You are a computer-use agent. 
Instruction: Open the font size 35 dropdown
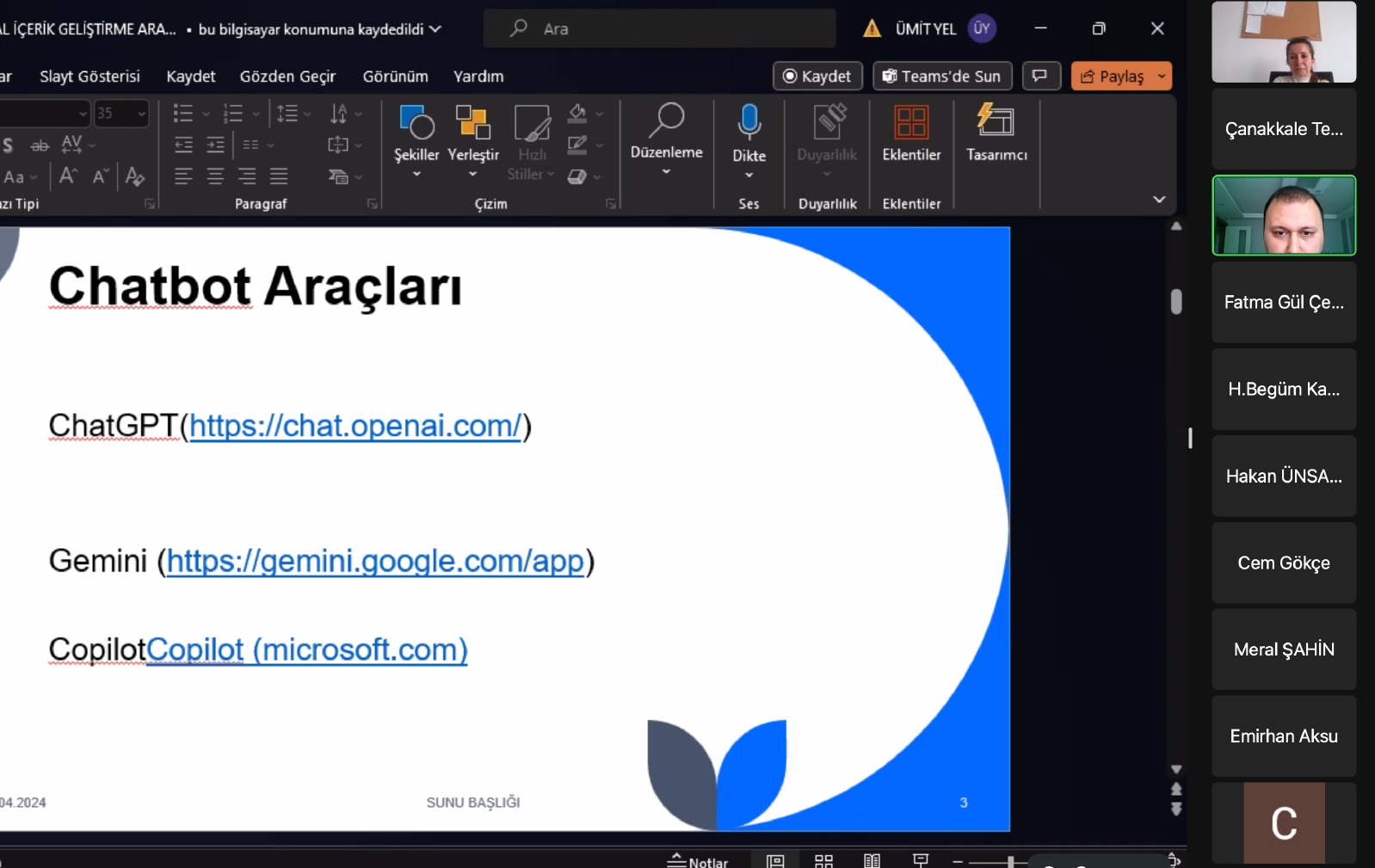(x=142, y=113)
